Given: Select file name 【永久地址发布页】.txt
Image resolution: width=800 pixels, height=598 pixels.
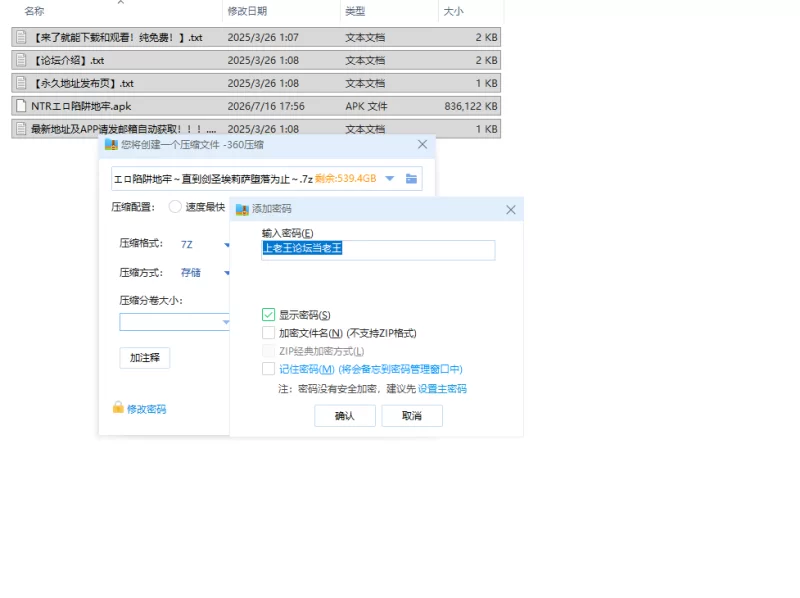Looking at the screenshot, I should click(x=83, y=83).
